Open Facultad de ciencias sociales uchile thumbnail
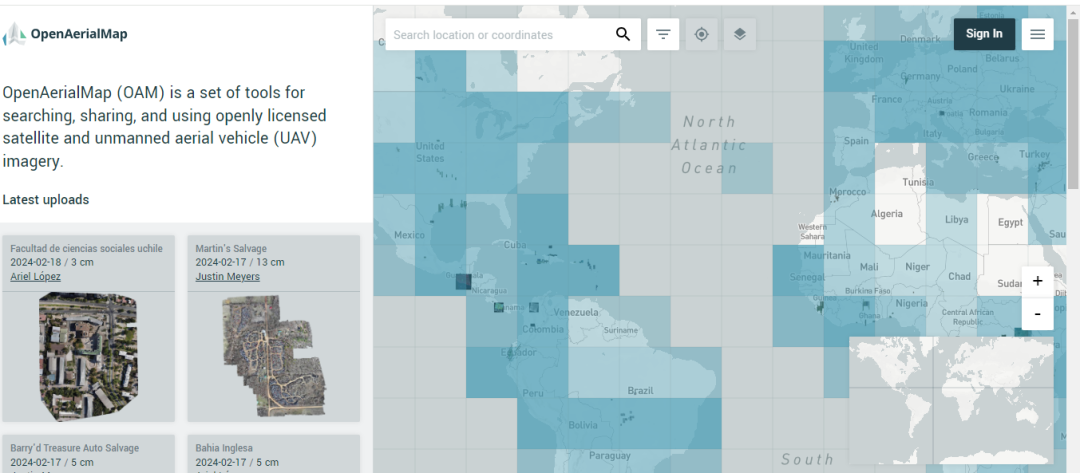Image resolution: width=1080 pixels, height=473 pixels. coord(88,356)
